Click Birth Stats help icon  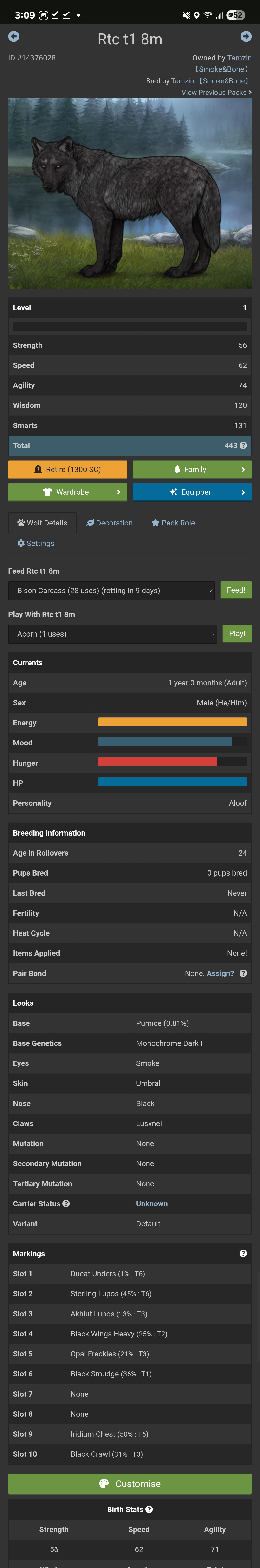149,1509
